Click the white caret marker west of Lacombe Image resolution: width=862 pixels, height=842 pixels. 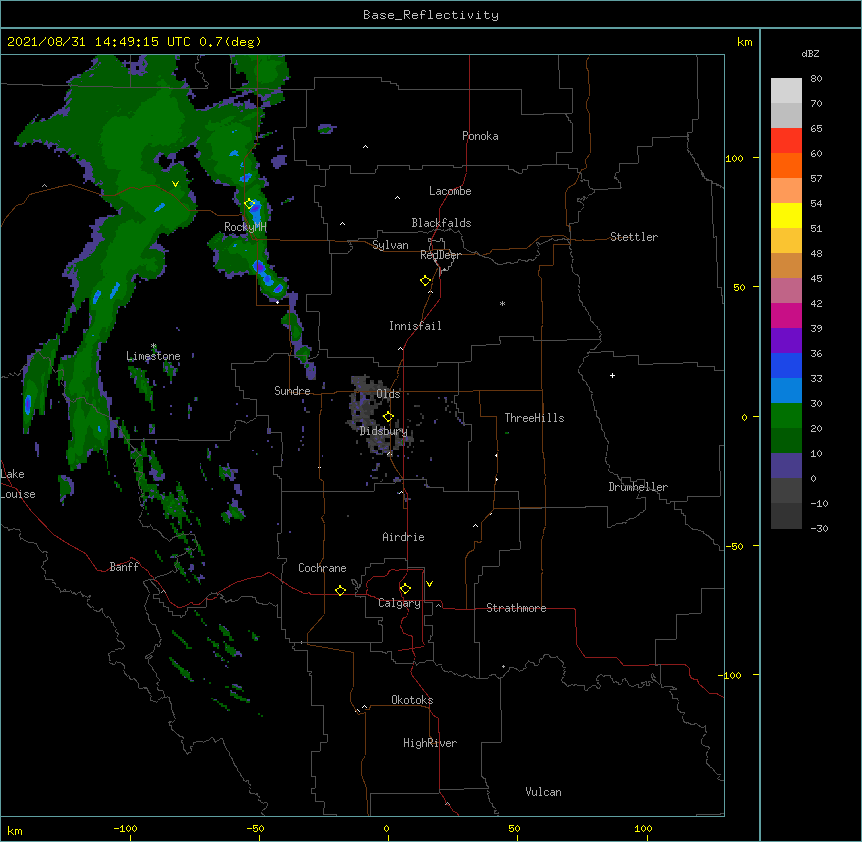397,197
